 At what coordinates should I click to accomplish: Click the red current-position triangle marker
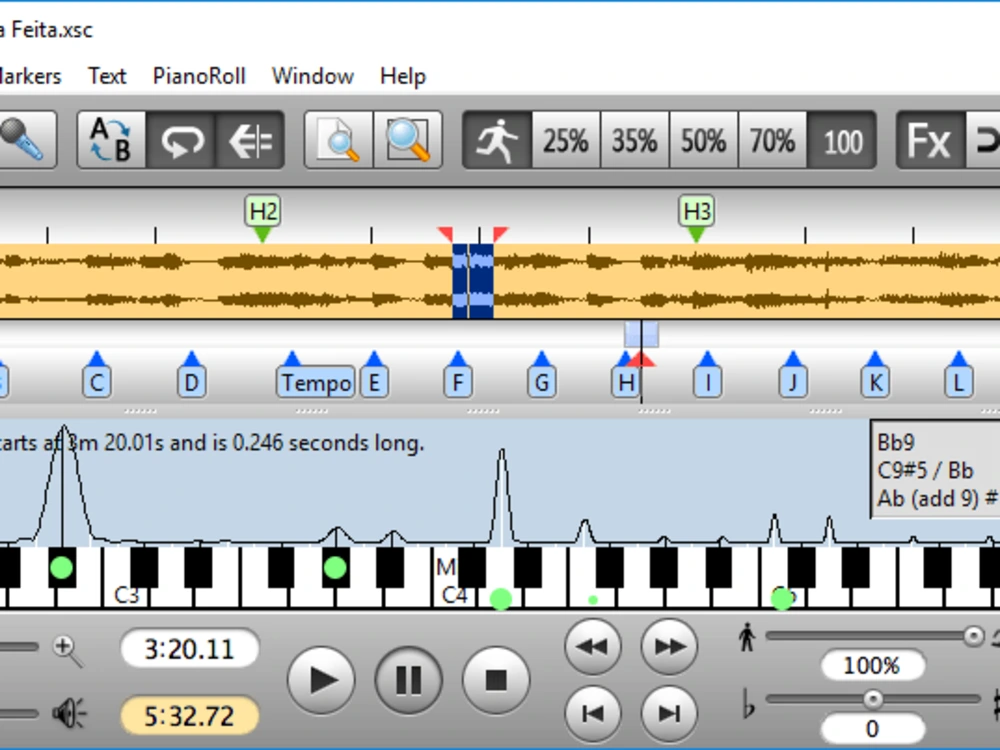click(x=641, y=360)
